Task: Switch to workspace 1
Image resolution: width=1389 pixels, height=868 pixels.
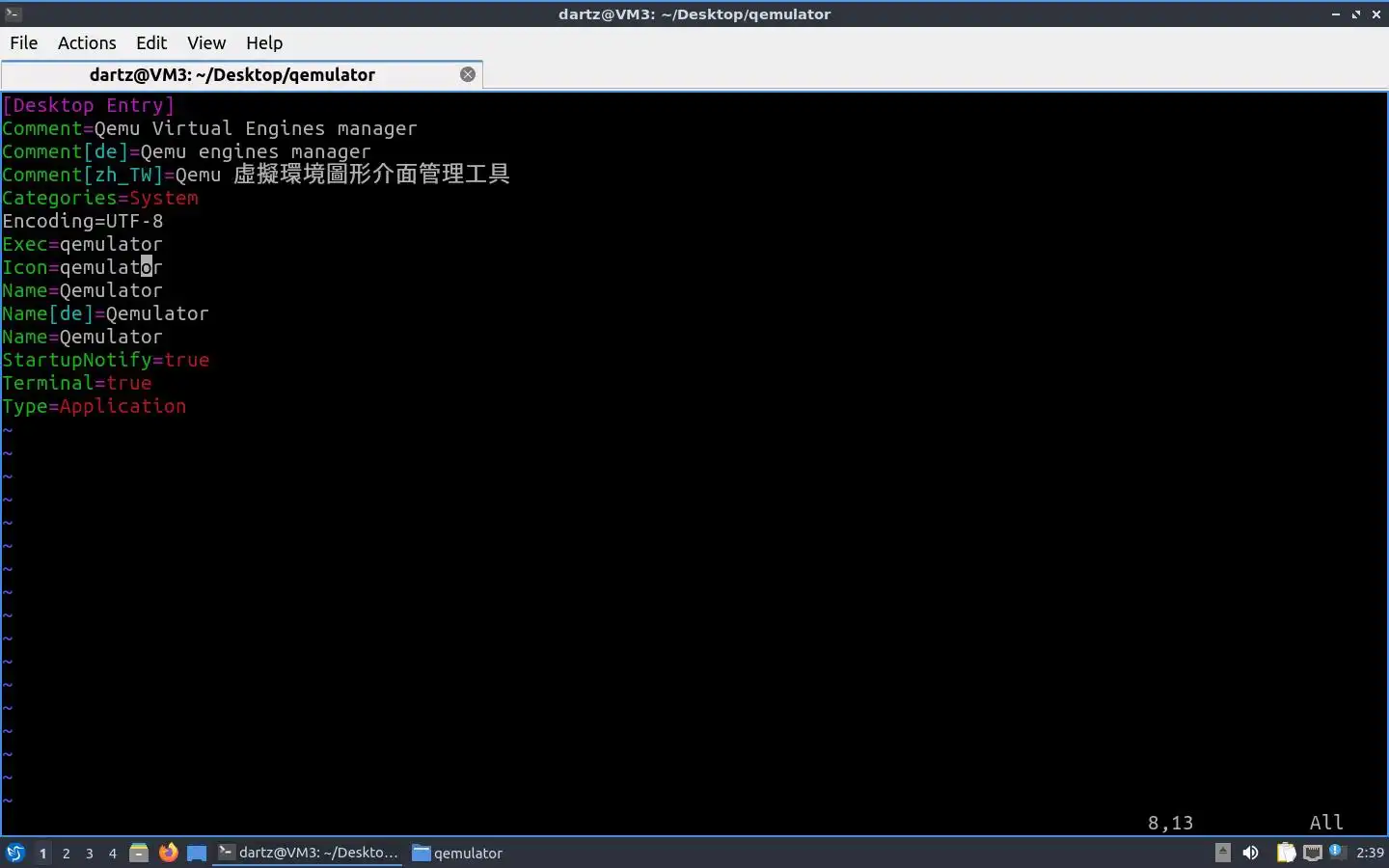Action: pos(42,853)
